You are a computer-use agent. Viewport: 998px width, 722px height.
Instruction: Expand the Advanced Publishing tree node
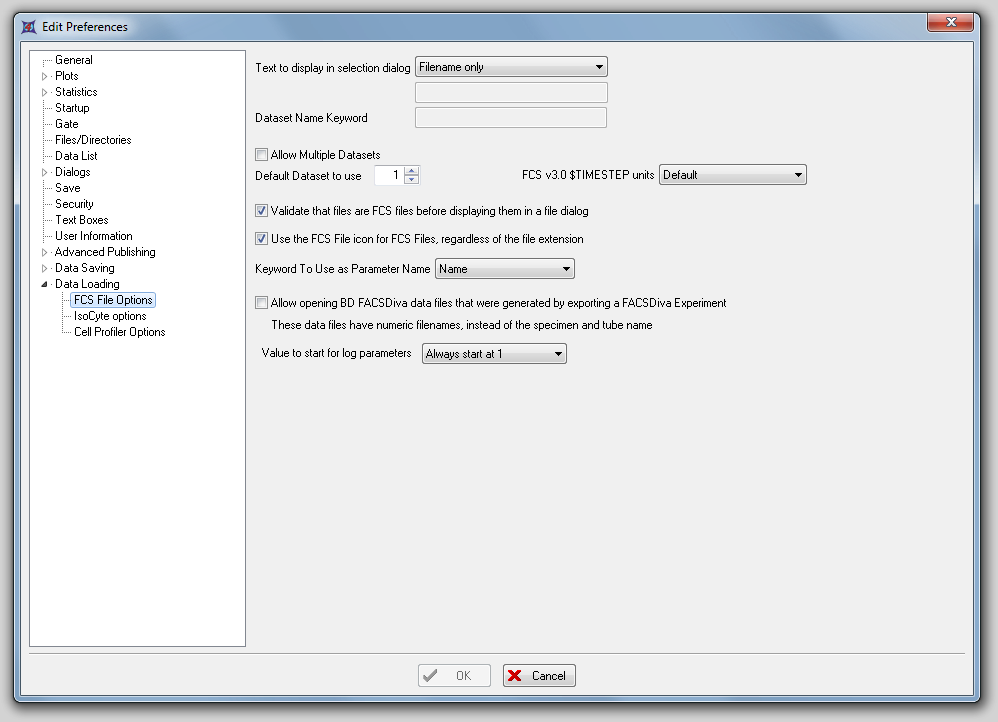44,252
